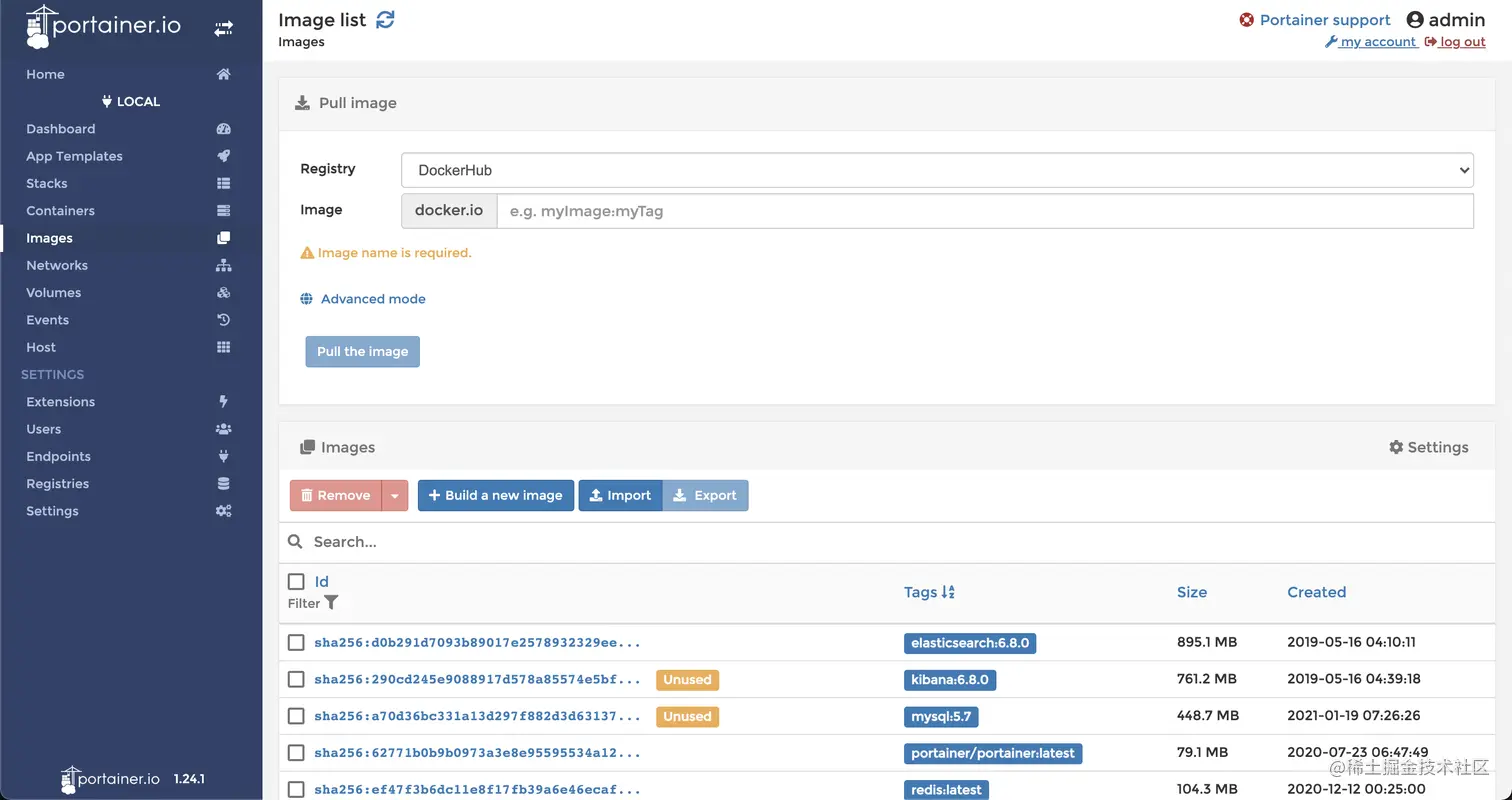Toggle sidebar with the double-arrow icon

point(223,29)
